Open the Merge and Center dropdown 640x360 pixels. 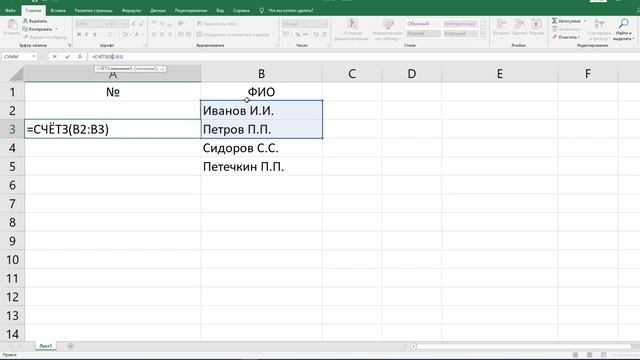point(273,35)
